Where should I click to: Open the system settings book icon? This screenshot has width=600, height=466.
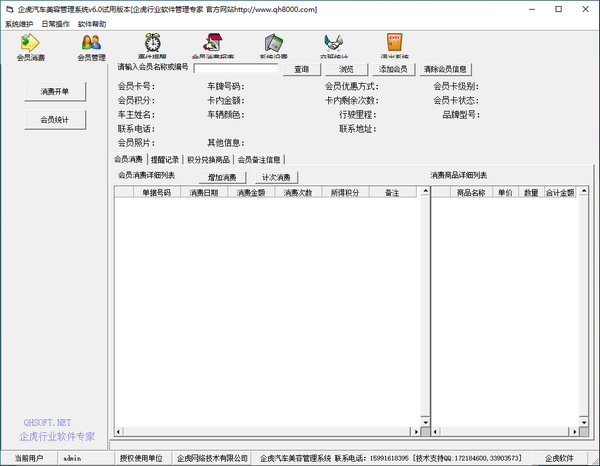[x=274, y=45]
